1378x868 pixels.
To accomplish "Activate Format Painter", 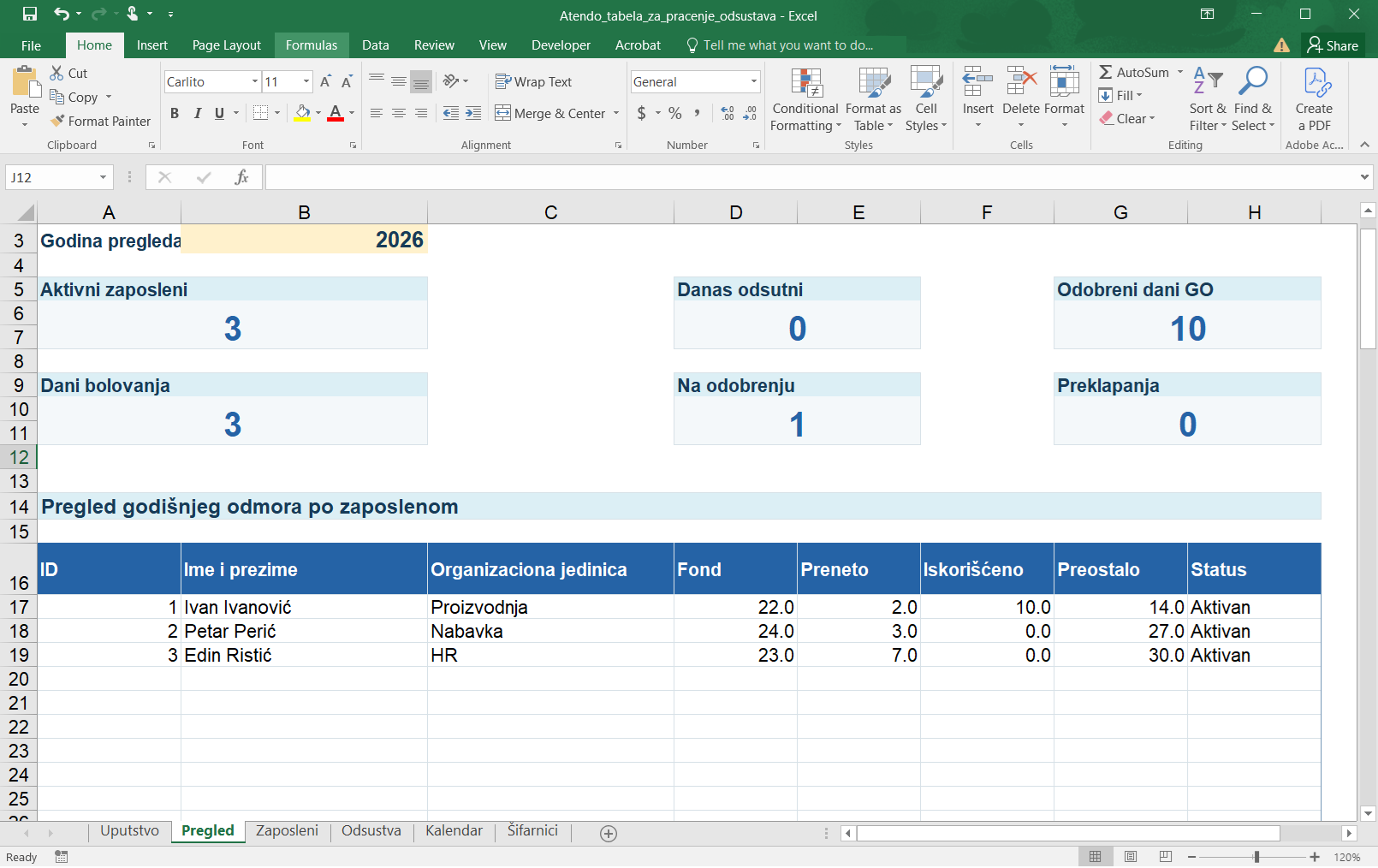I will tap(100, 122).
